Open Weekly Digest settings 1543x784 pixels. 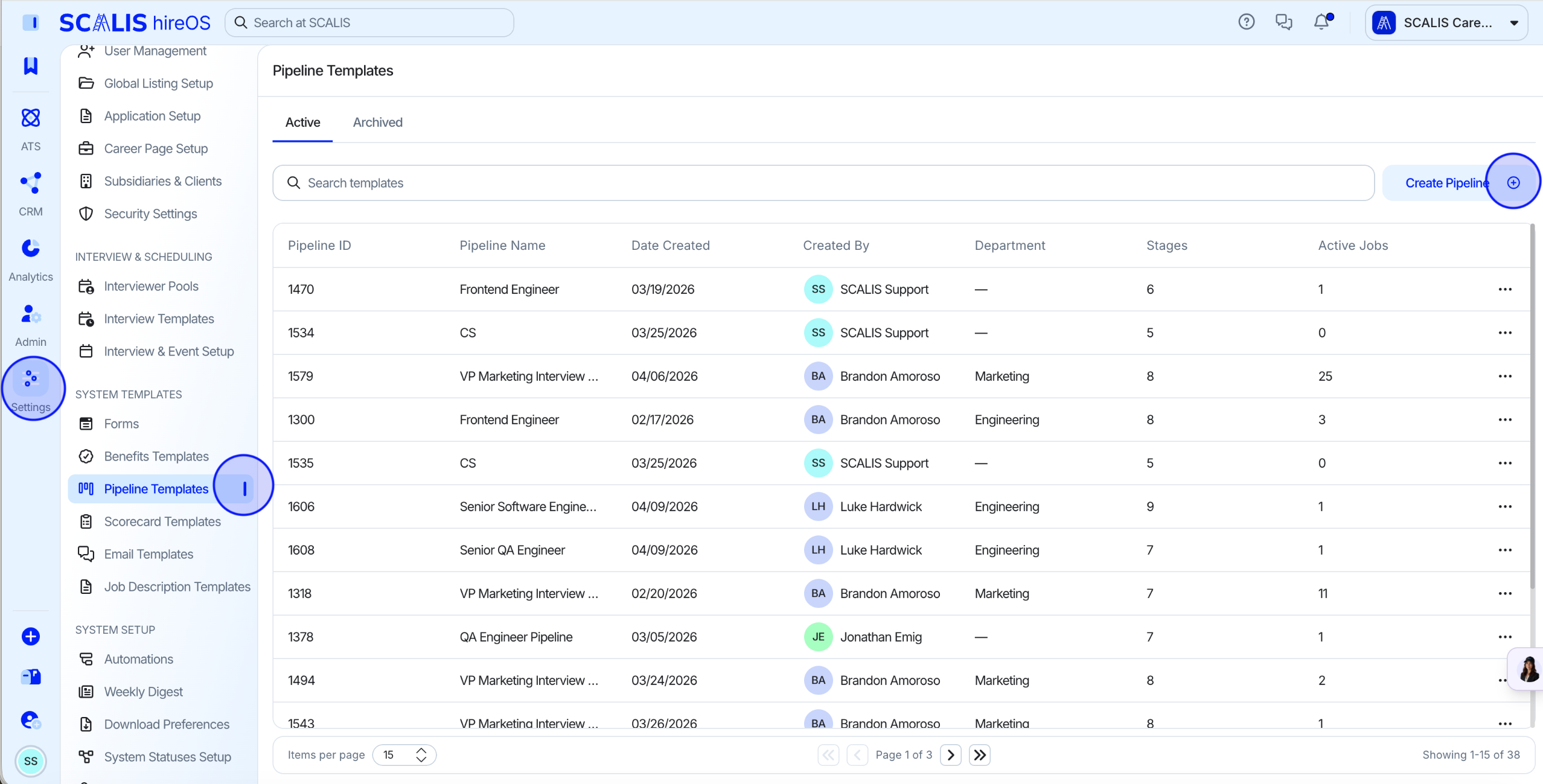(x=143, y=692)
